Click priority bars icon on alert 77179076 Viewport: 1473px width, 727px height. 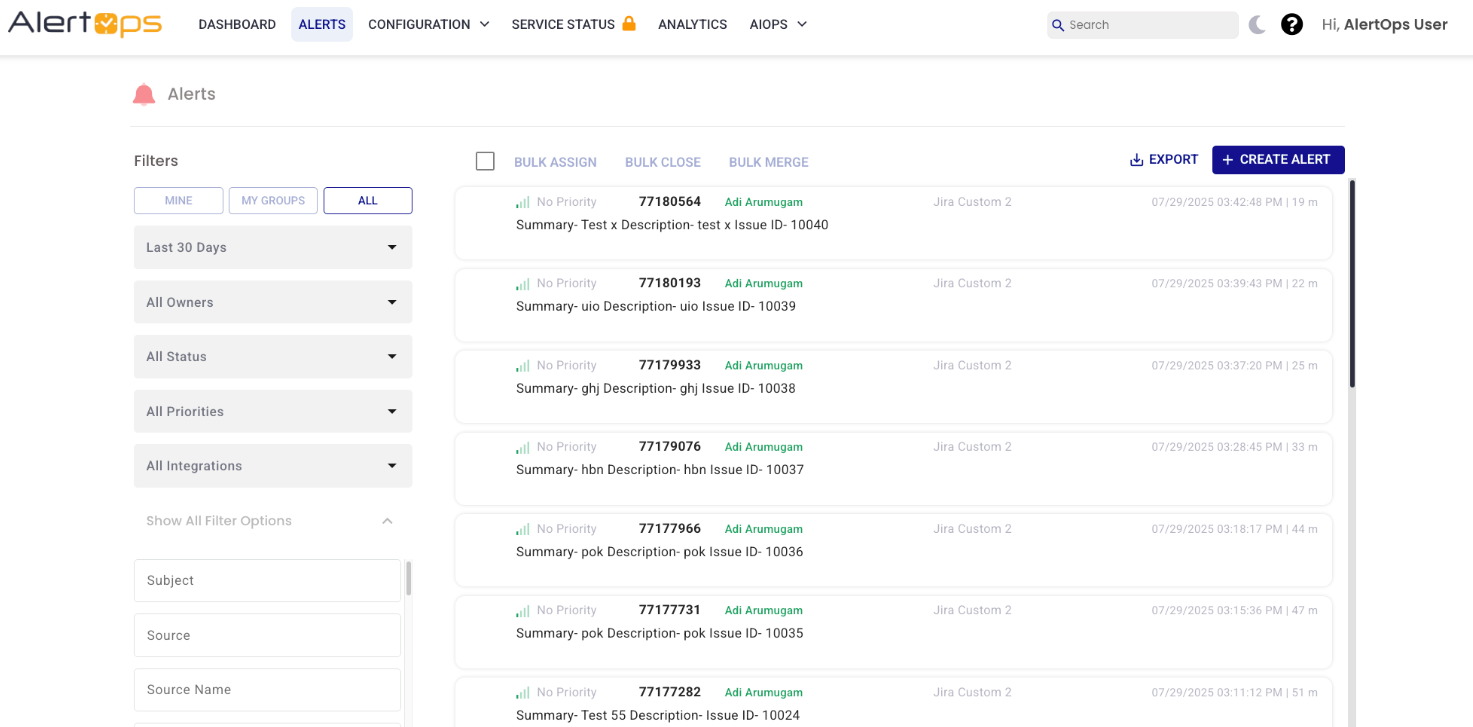tap(523, 447)
